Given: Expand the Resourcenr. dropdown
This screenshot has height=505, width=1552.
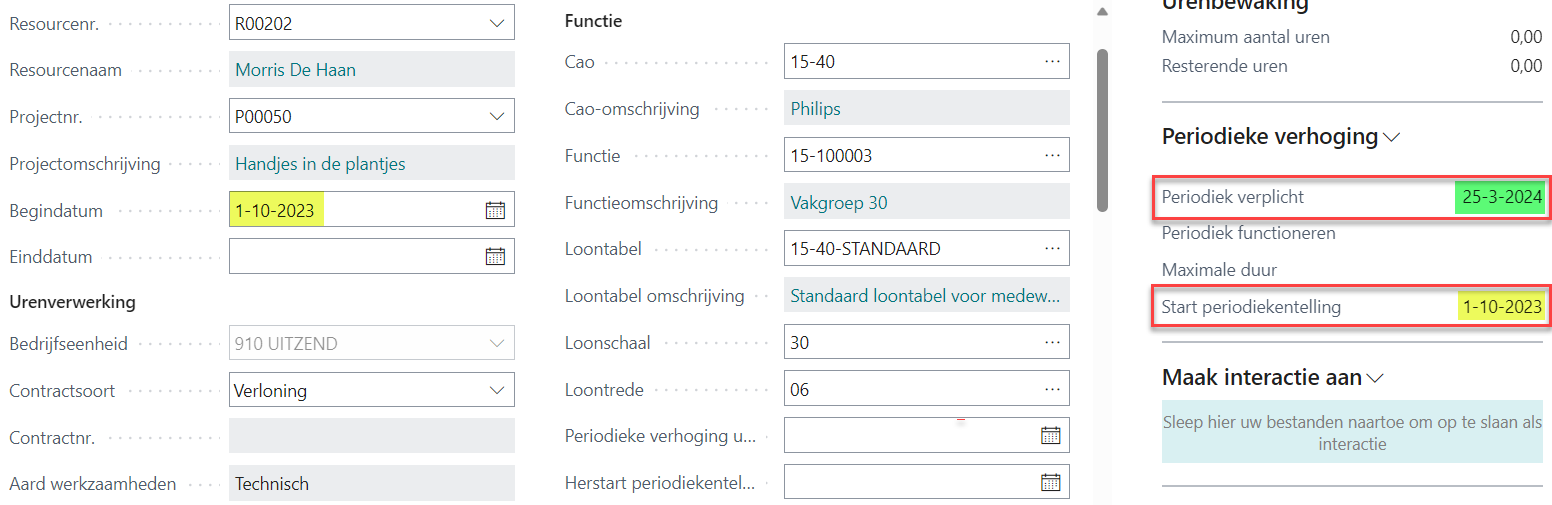Looking at the screenshot, I should (x=497, y=23).
